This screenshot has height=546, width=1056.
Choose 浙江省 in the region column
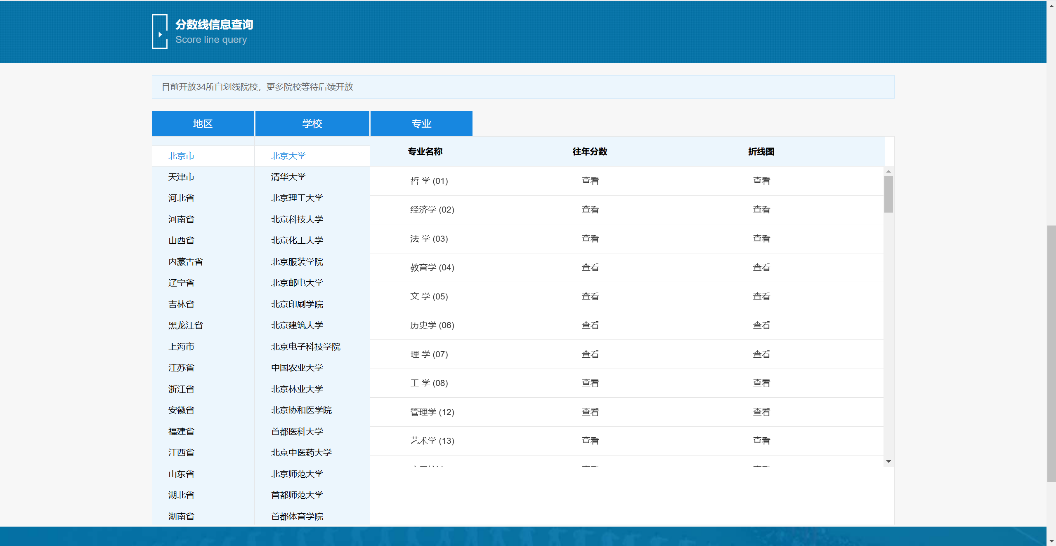coord(181,389)
